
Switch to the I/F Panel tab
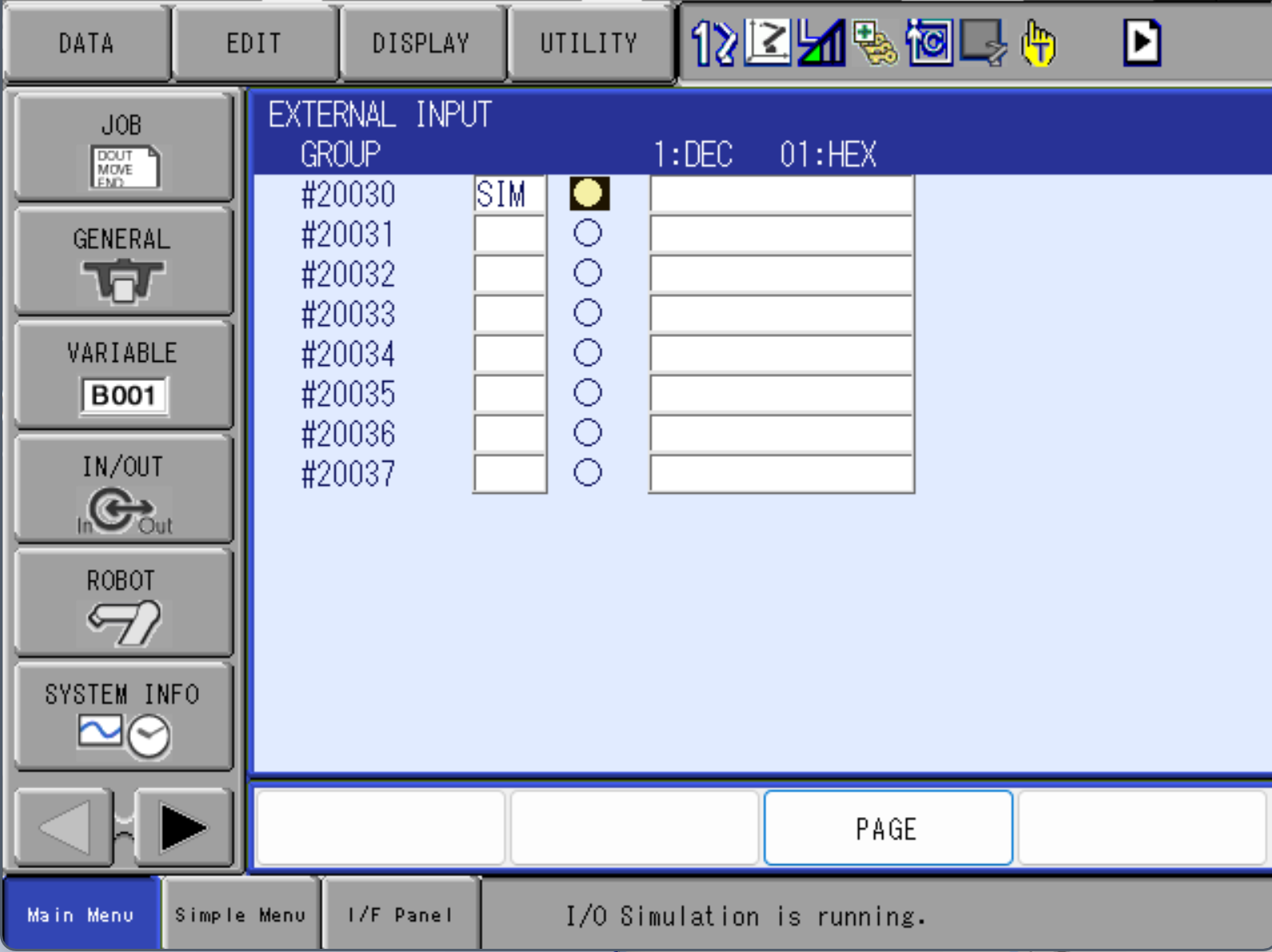point(400,914)
